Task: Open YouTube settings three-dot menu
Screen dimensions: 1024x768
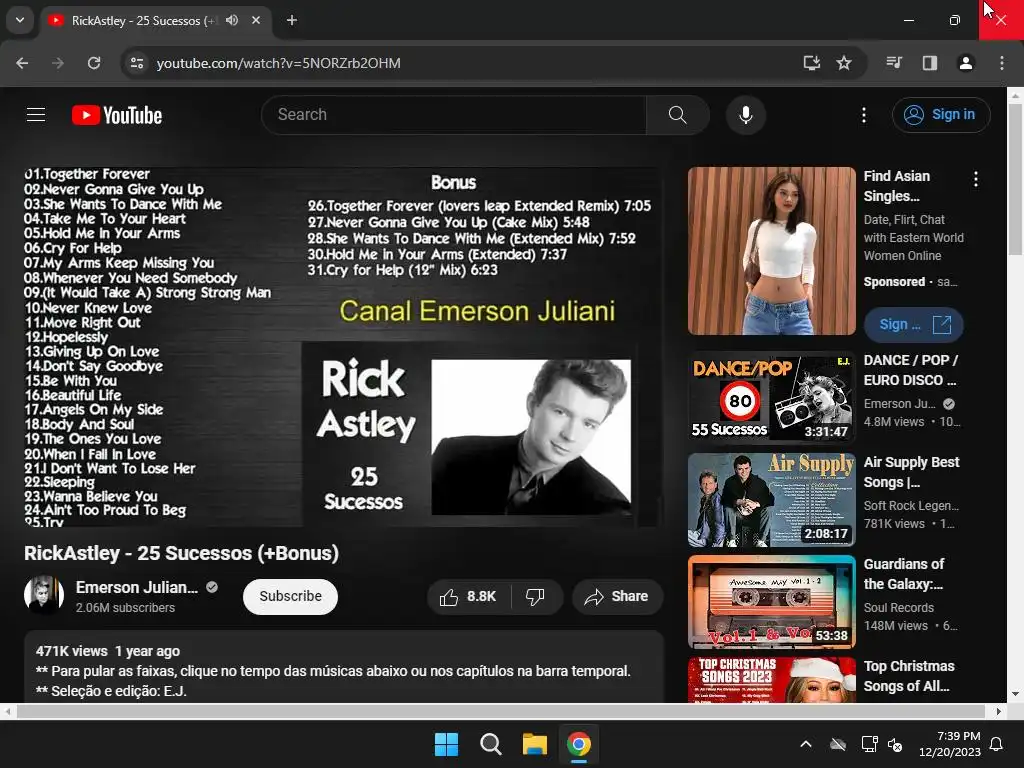Action: pos(863,115)
